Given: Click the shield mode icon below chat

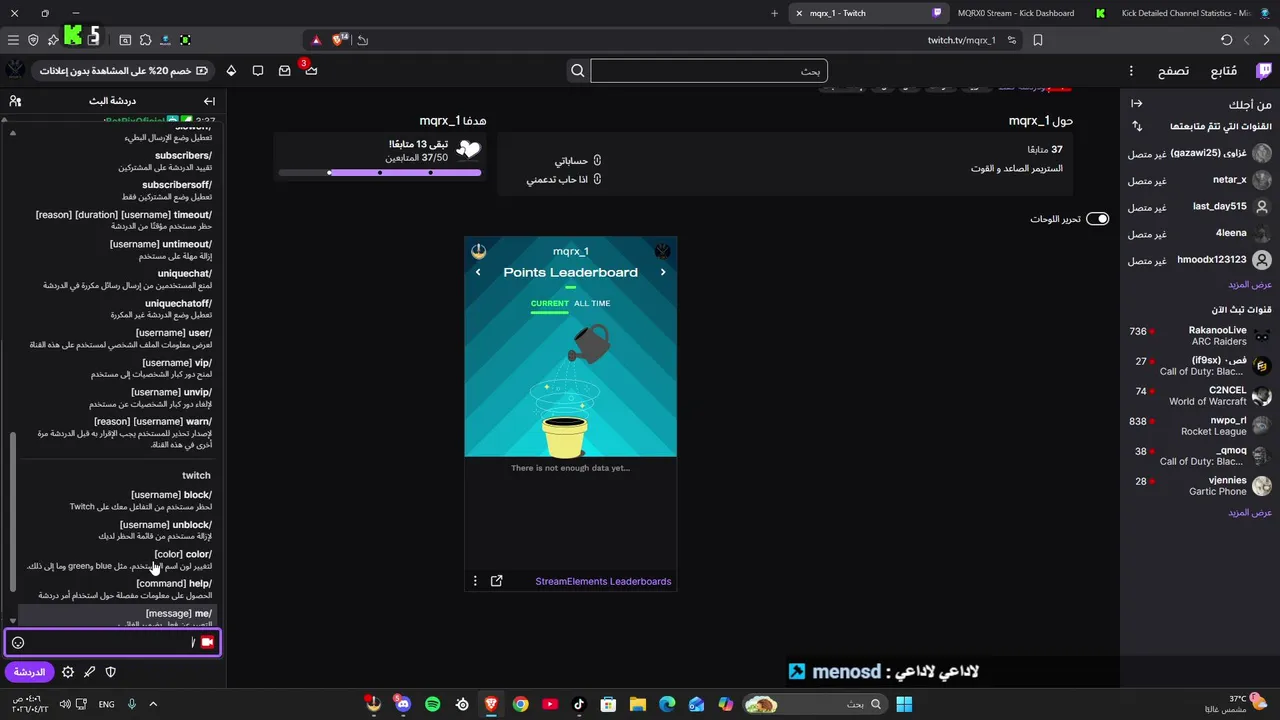Looking at the screenshot, I should [x=111, y=672].
